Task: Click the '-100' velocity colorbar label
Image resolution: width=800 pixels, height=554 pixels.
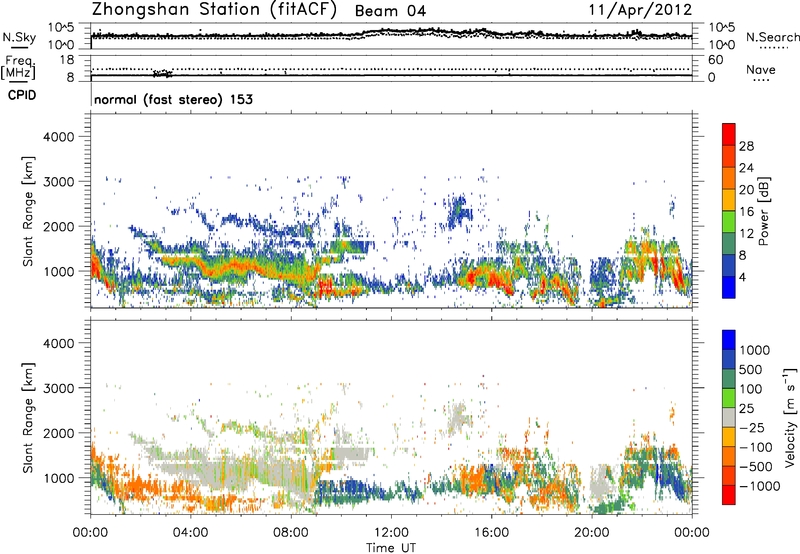Action: (756, 447)
